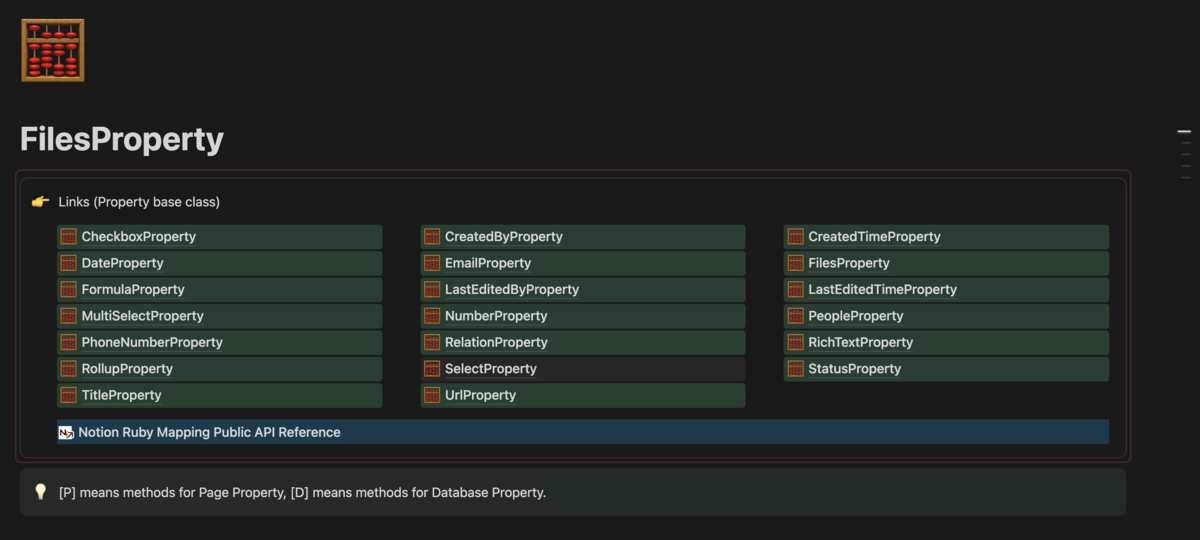Click the abacus icon beside CreatedByProperty
Viewport: 1200px width, 540px height.
(x=432, y=237)
